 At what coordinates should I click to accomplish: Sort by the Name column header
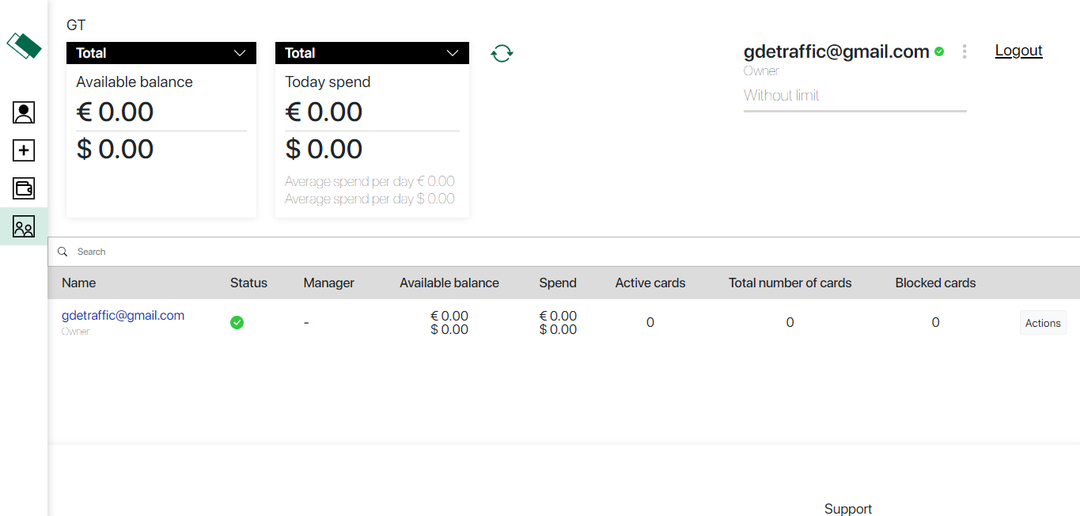pos(79,283)
